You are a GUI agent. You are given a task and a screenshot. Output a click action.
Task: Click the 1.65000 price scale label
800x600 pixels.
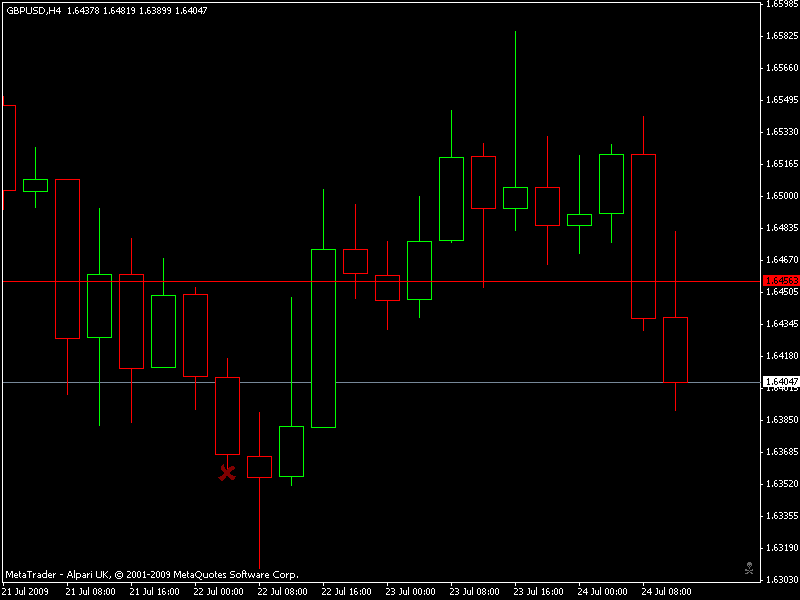point(782,196)
